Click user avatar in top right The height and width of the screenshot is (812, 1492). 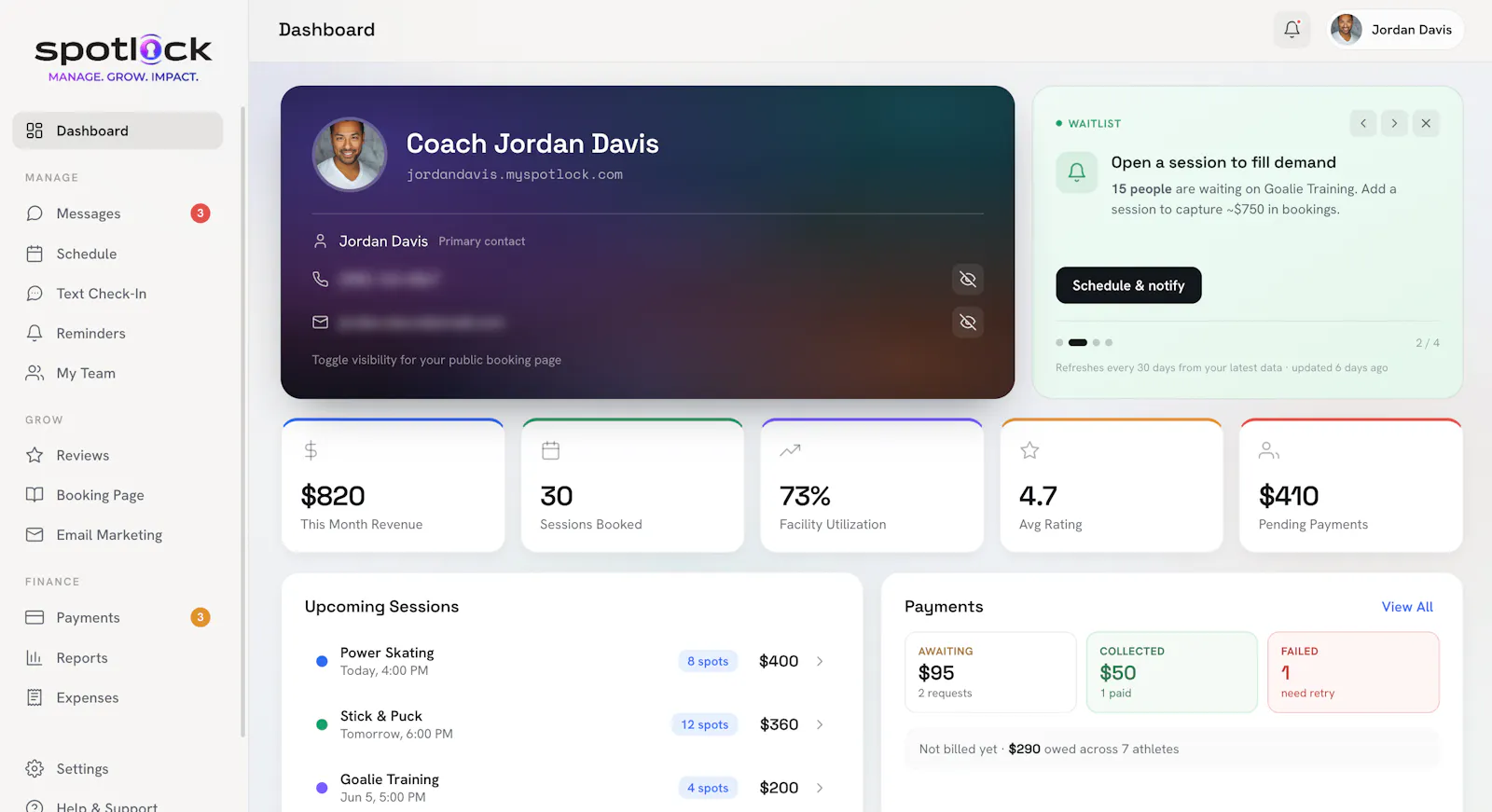click(1347, 30)
